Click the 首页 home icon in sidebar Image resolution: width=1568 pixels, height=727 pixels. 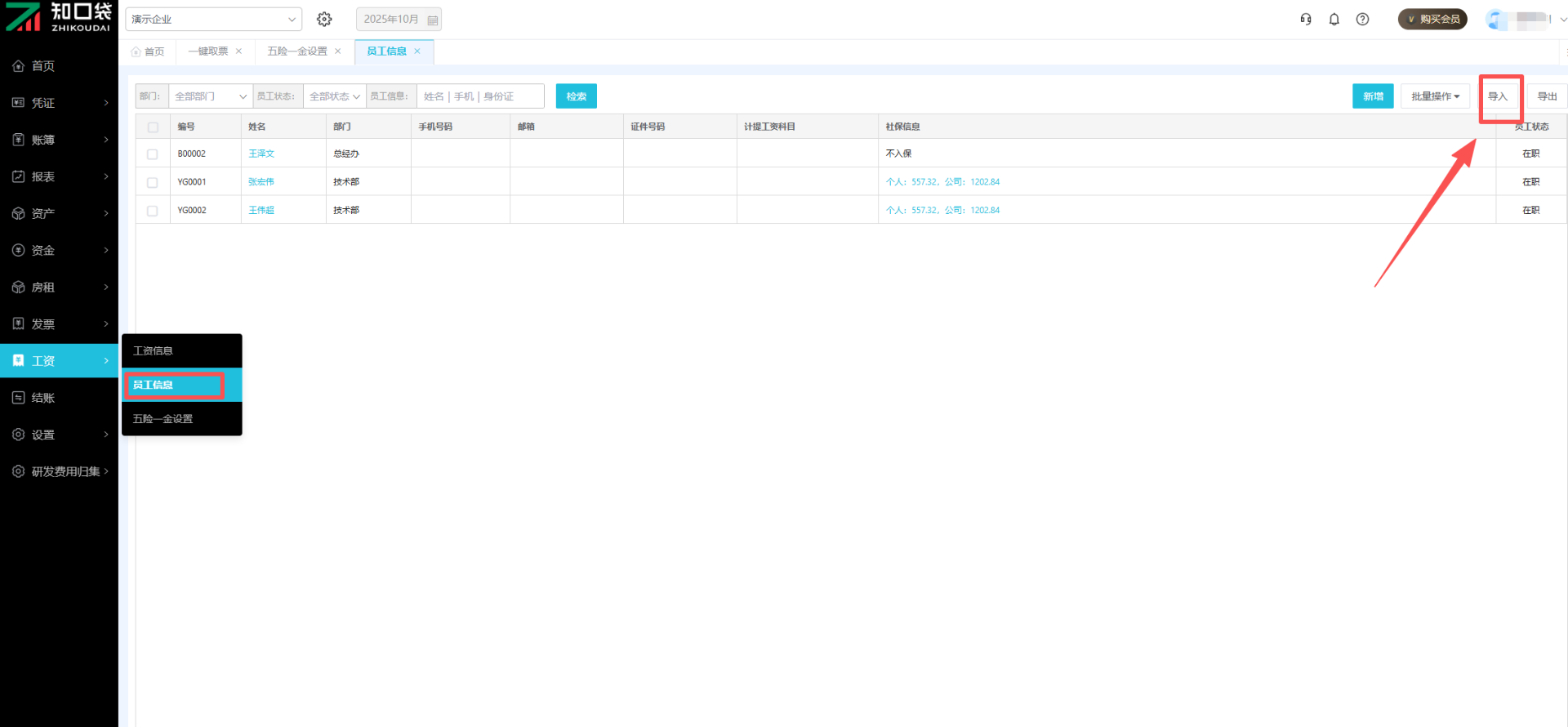pos(18,66)
